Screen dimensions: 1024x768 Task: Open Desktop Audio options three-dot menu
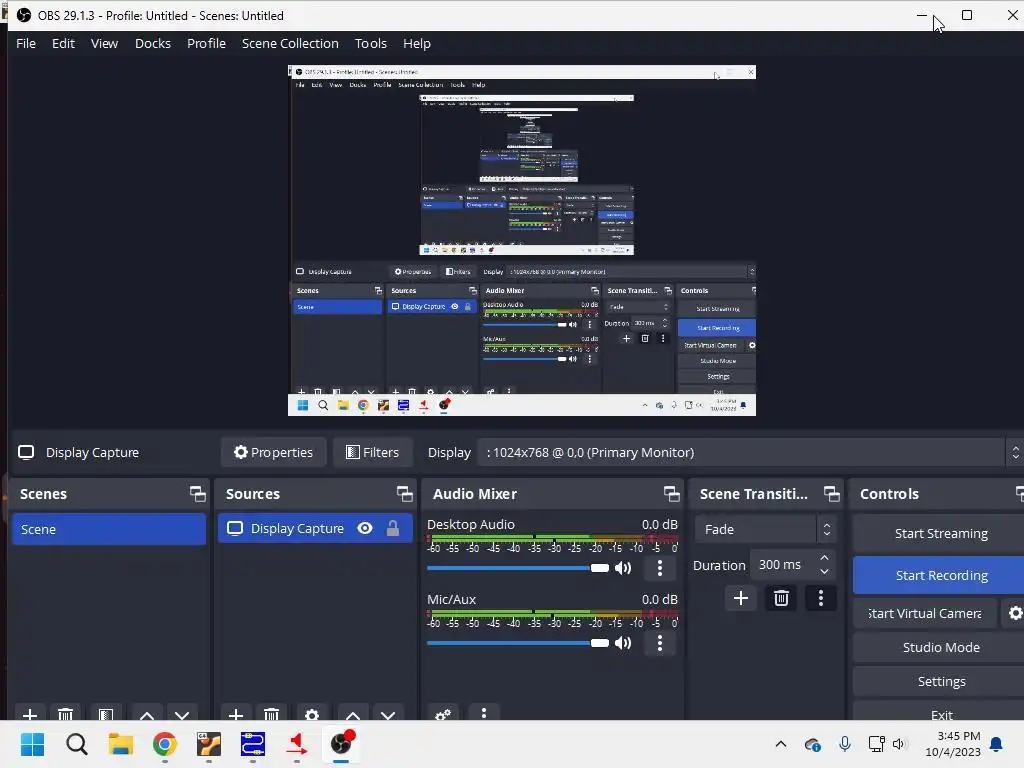660,568
